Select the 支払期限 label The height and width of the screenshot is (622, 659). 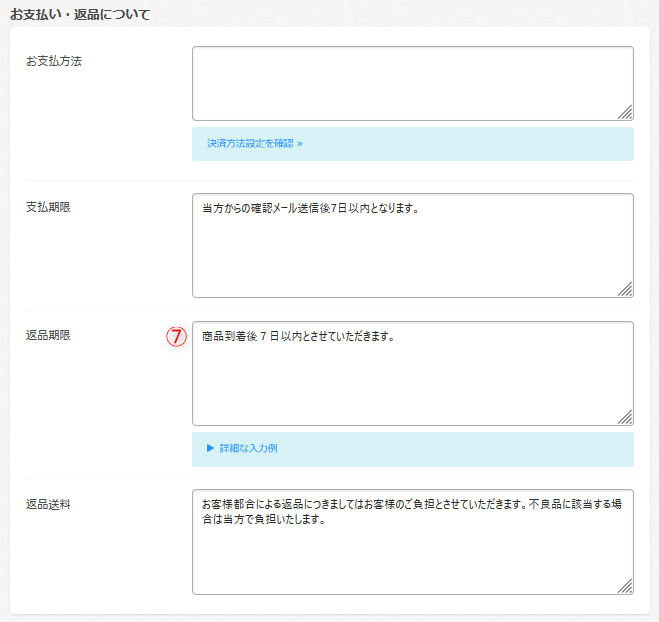[48, 207]
